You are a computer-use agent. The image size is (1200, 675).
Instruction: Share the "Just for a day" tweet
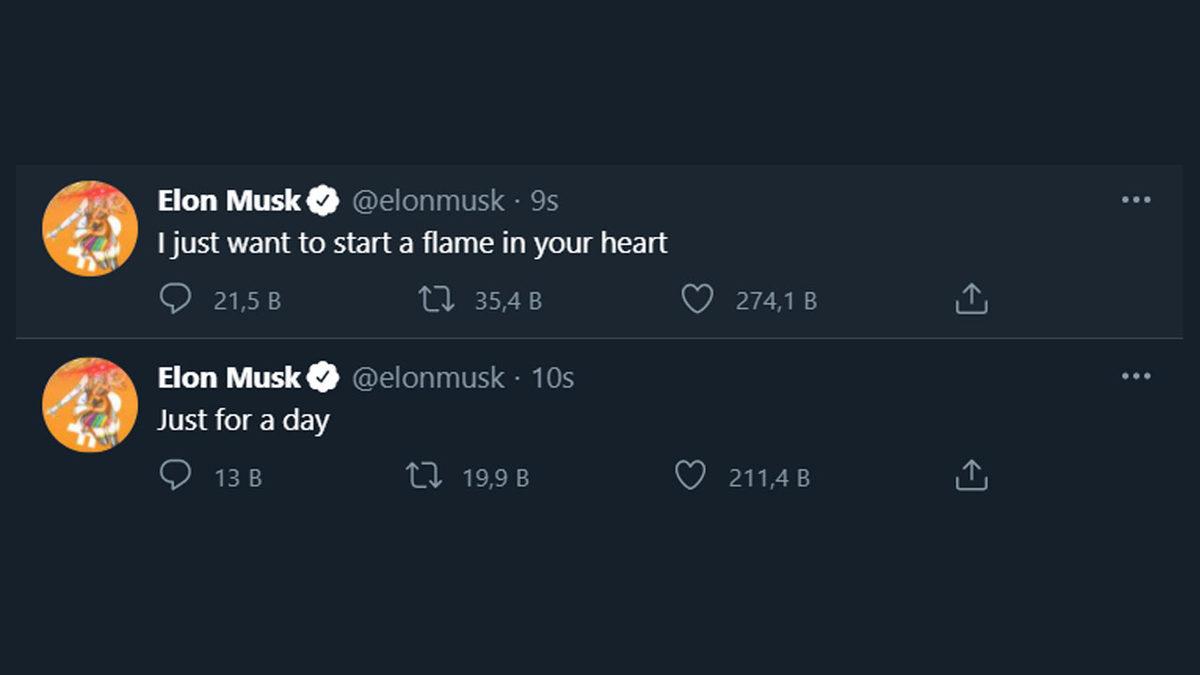[971, 476]
